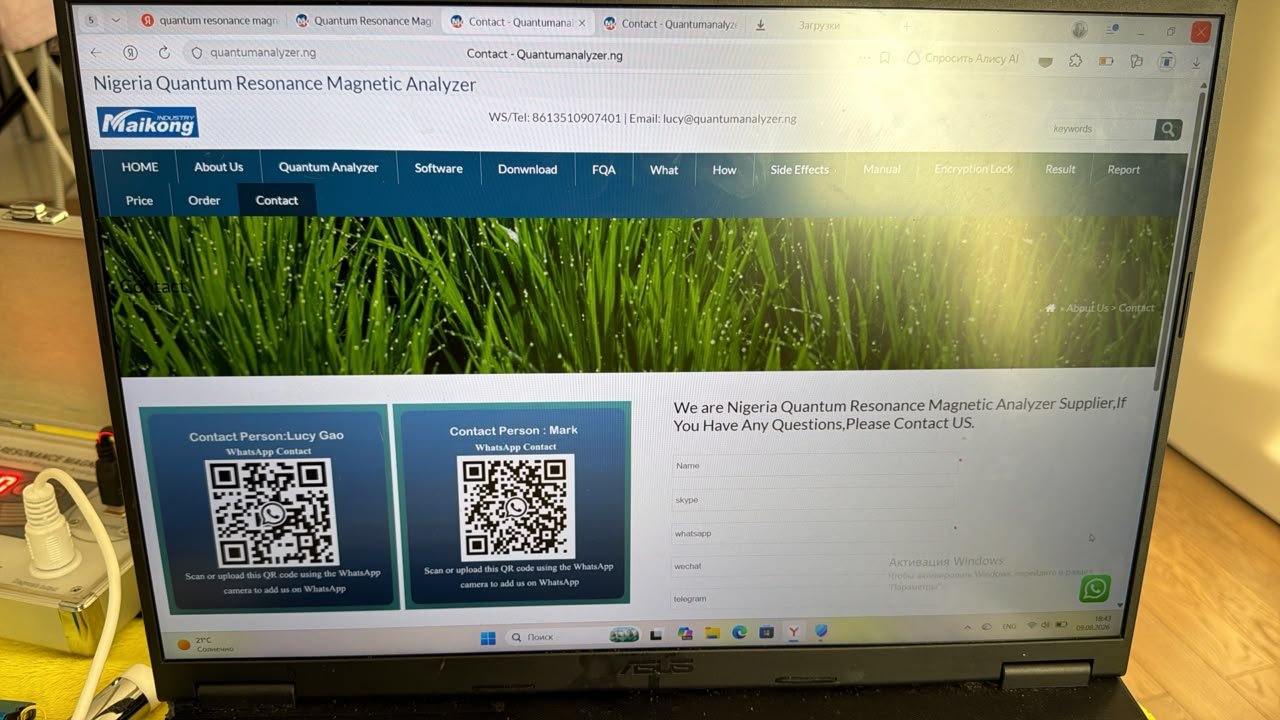Open the About Us menu item

(x=219, y=167)
